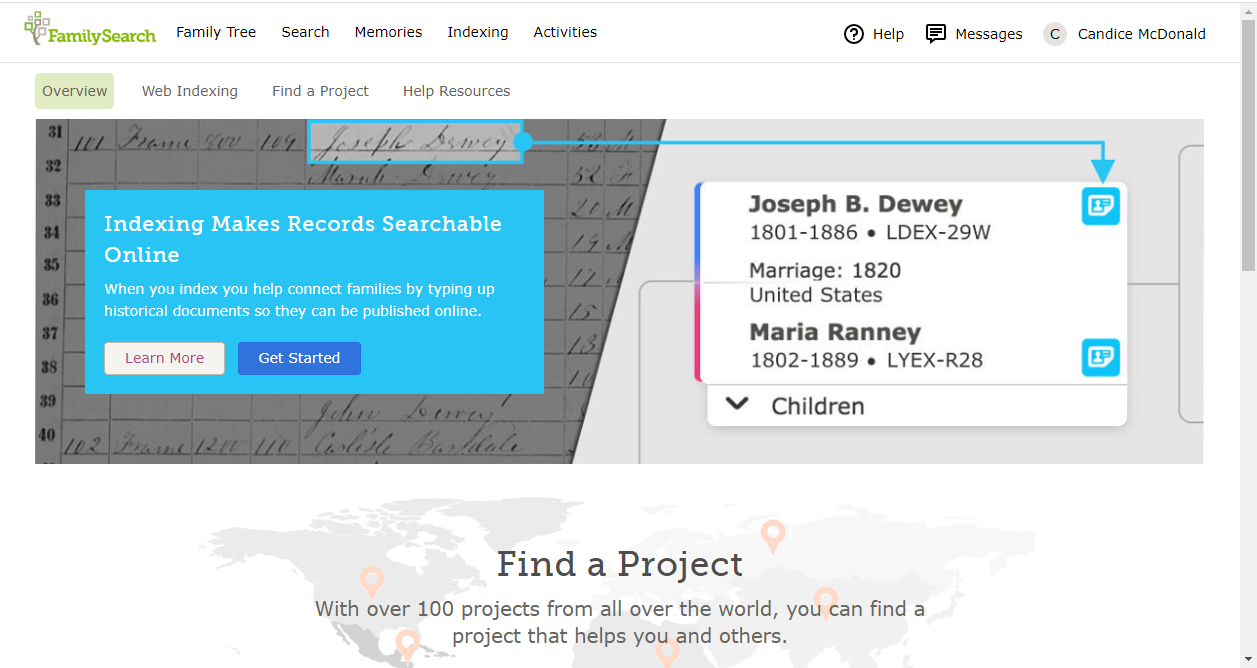This screenshot has height=668, width=1257.
Task: Select the Help Resources tab
Action: pos(456,91)
